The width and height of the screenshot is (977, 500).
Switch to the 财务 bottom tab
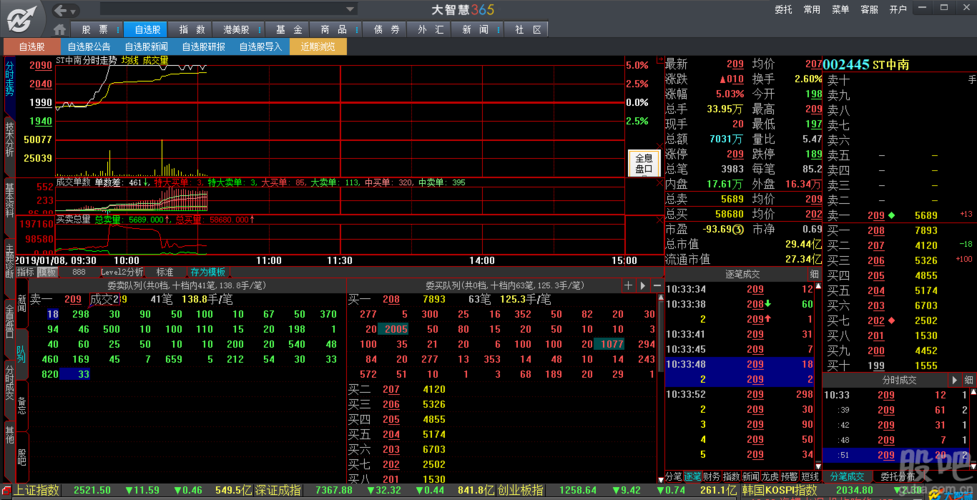(x=711, y=476)
